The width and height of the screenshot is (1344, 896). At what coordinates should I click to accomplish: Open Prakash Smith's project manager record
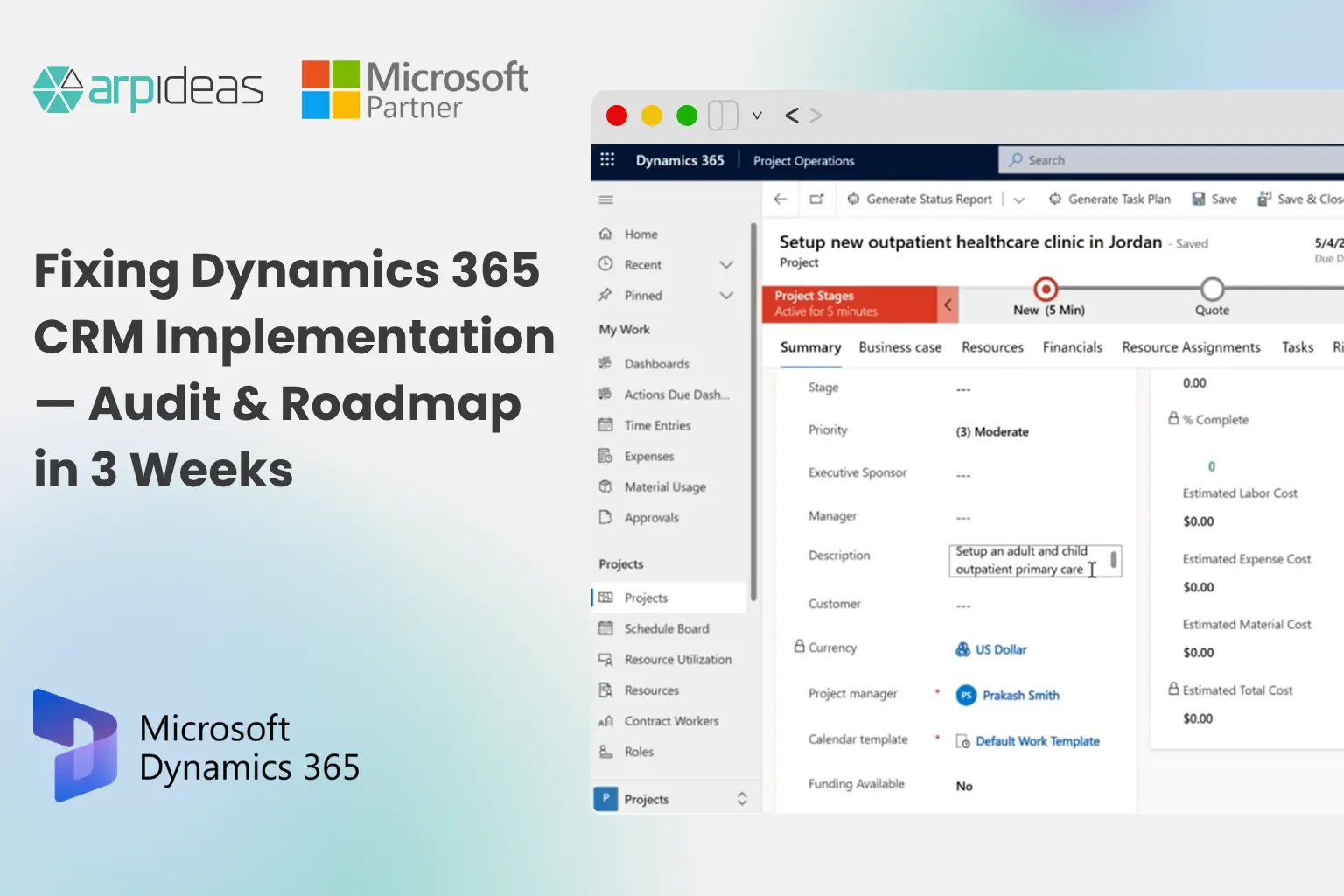1019,695
